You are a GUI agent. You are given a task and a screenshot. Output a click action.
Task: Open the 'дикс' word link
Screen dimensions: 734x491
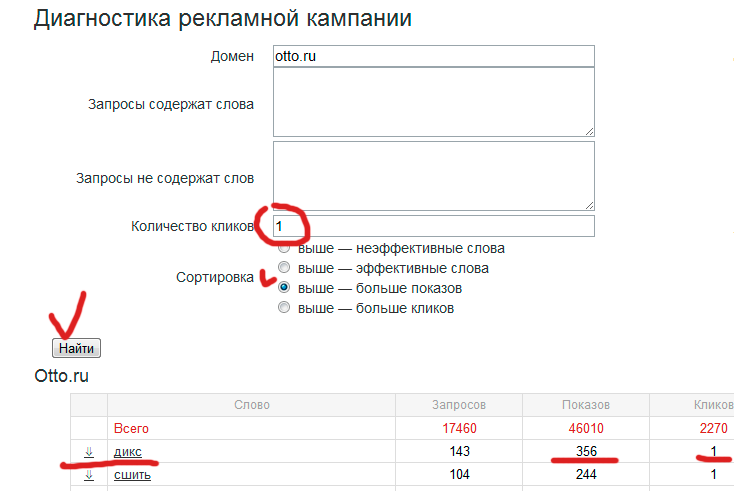(x=128, y=452)
